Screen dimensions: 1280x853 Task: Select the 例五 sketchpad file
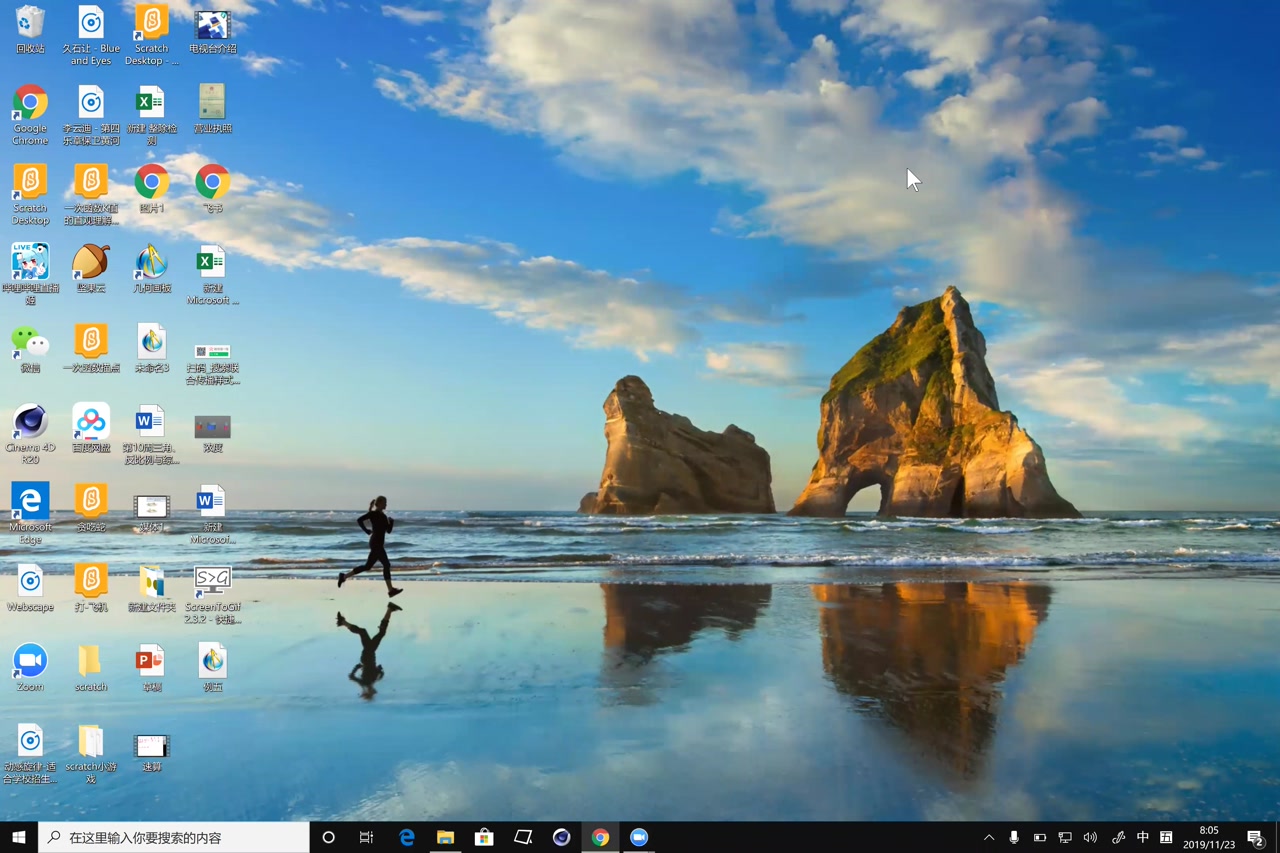(x=212, y=668)
